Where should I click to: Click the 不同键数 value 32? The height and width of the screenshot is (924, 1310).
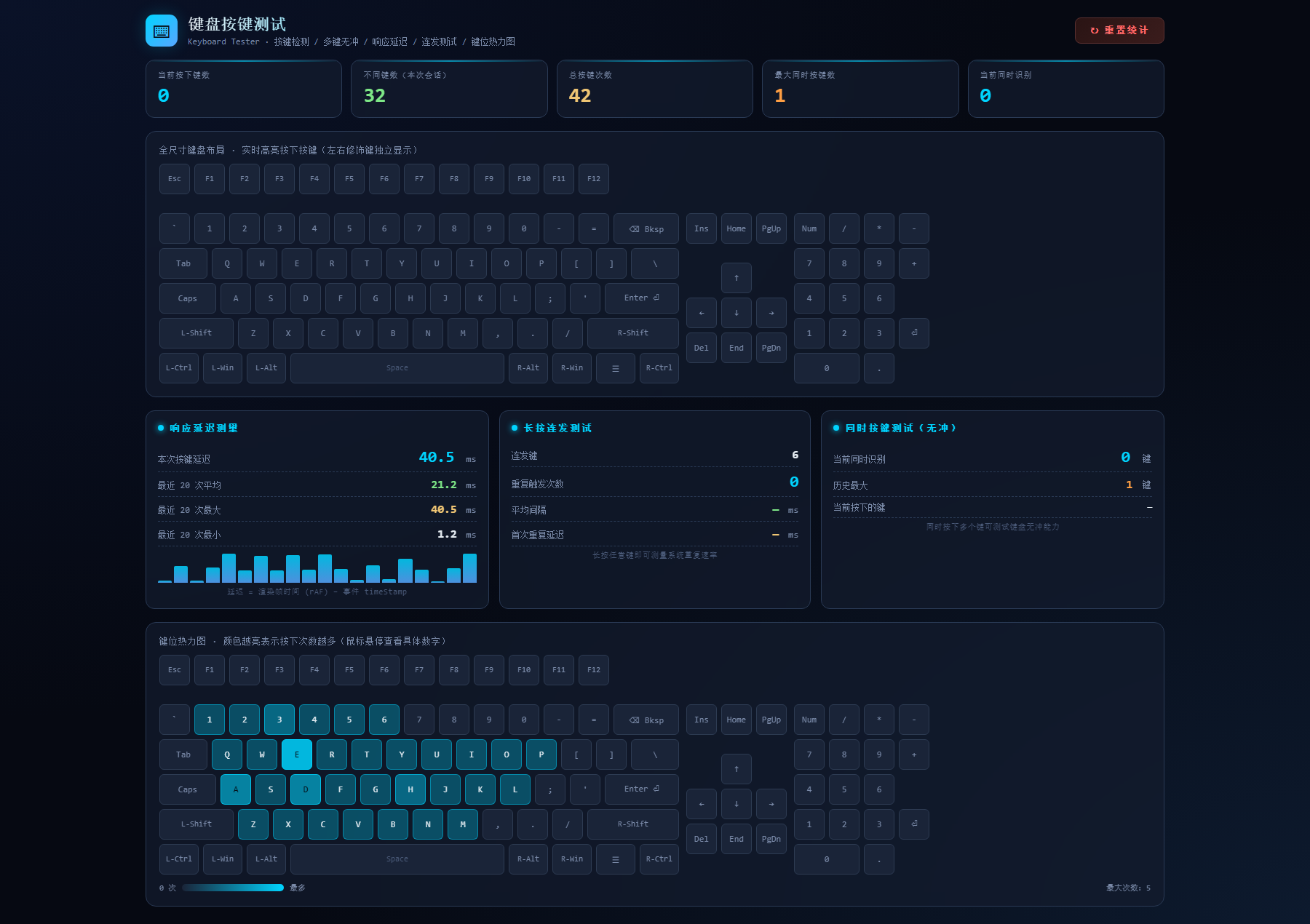(375, 95)
